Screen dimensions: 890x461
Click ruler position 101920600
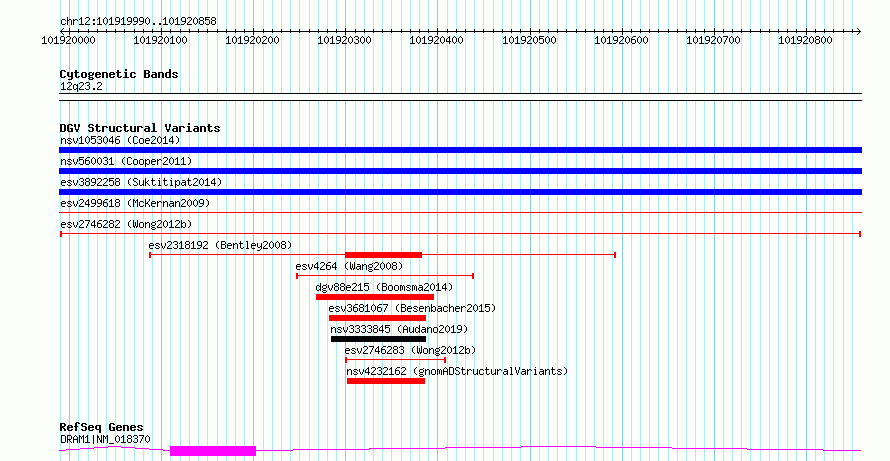[x=622, y=40]
